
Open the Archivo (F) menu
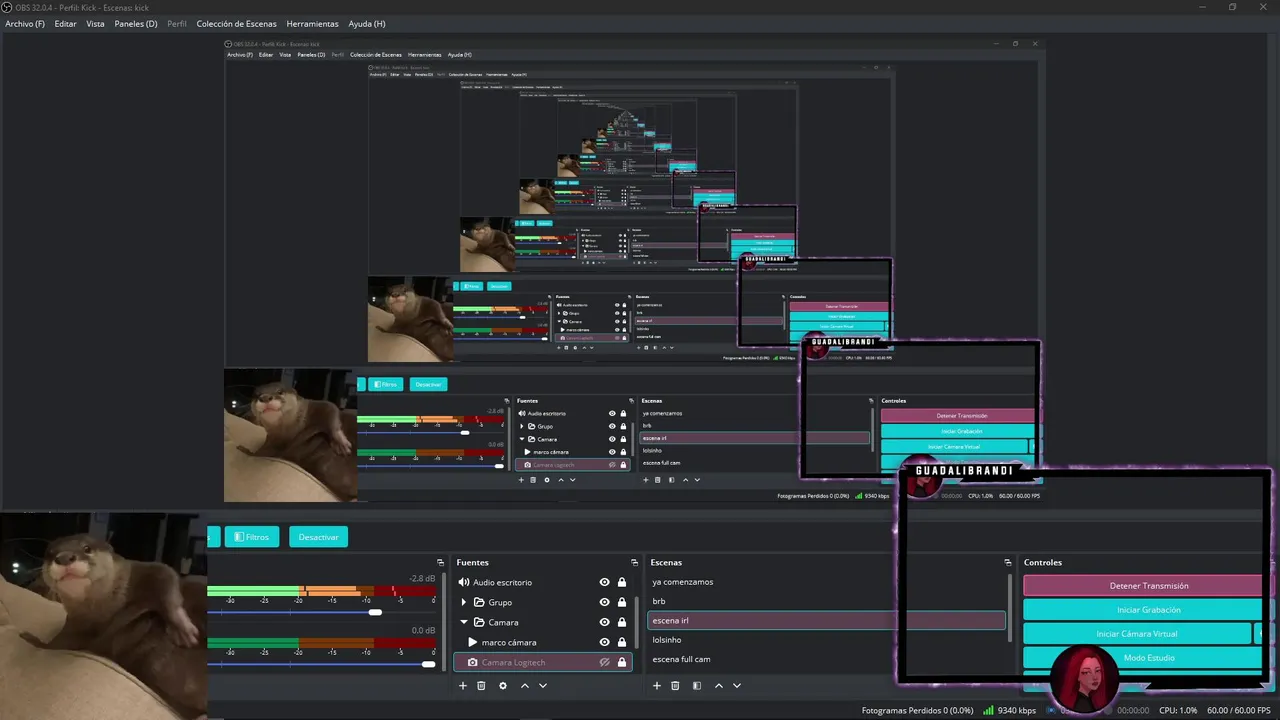25,23
